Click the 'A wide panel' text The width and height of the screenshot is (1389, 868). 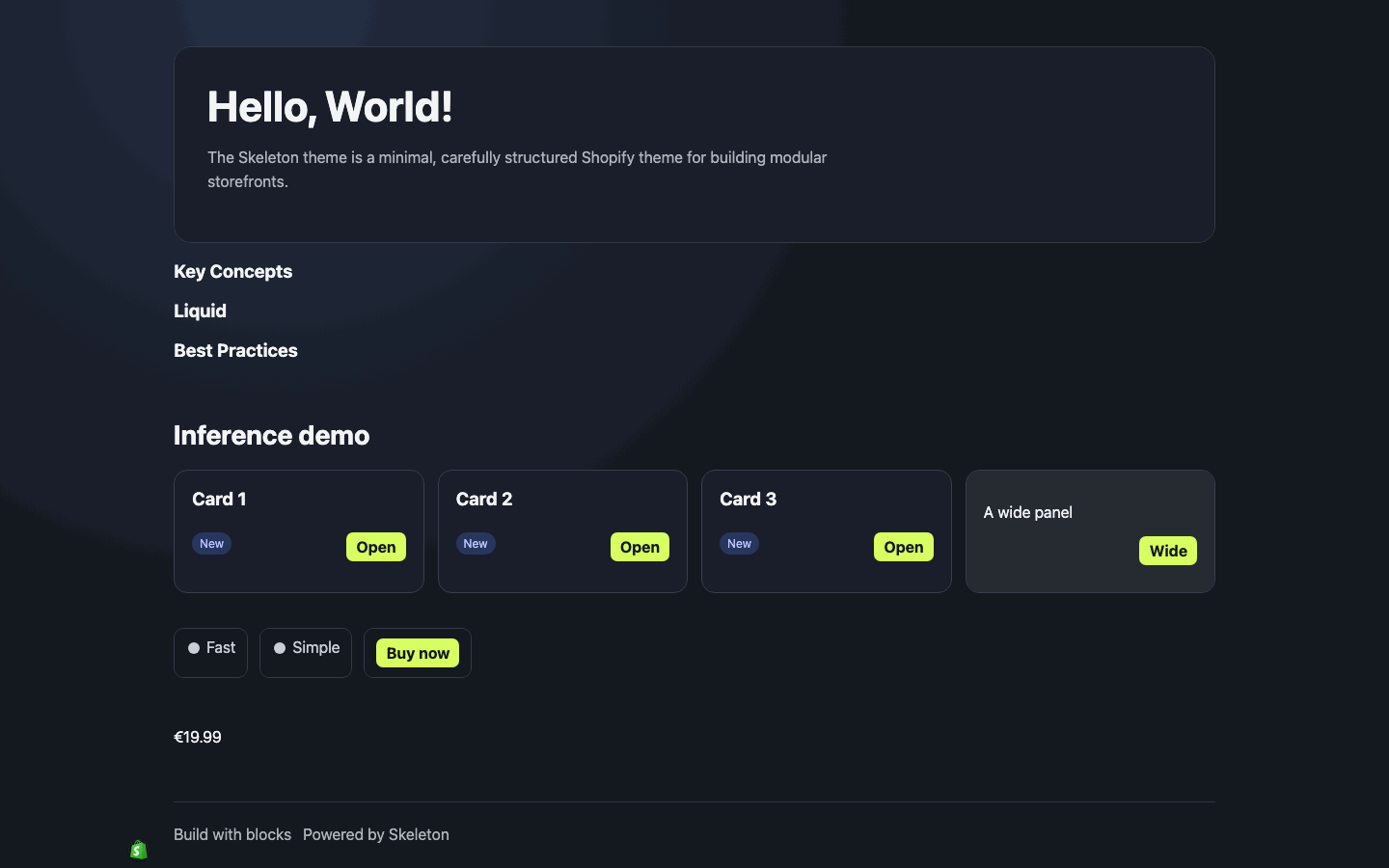click(1028, 512)
